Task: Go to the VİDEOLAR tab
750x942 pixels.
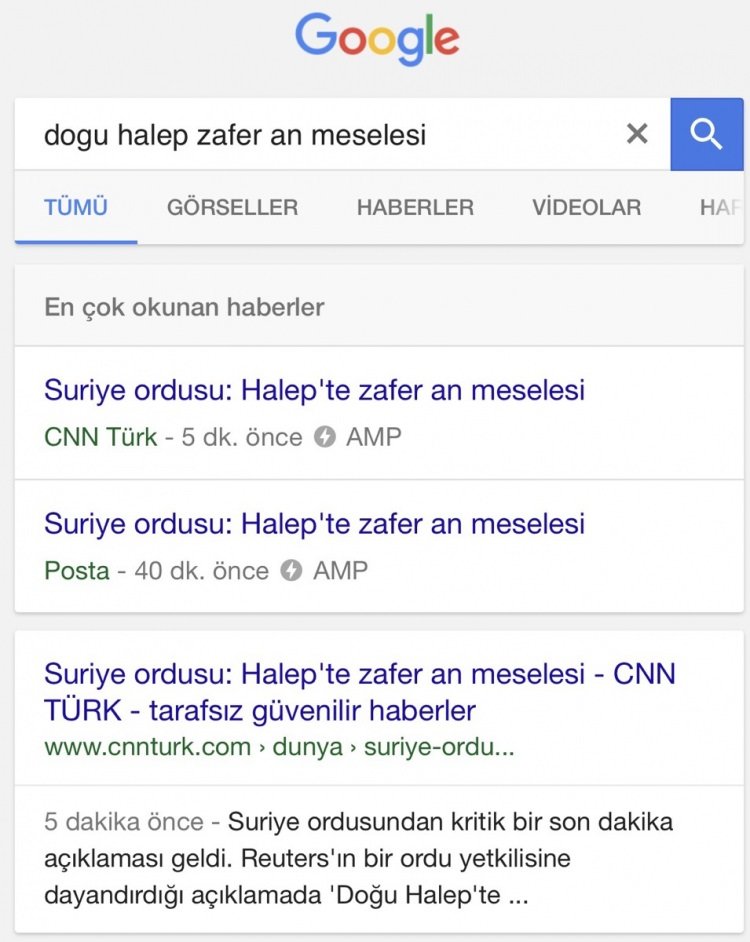Action: point(586,208)
